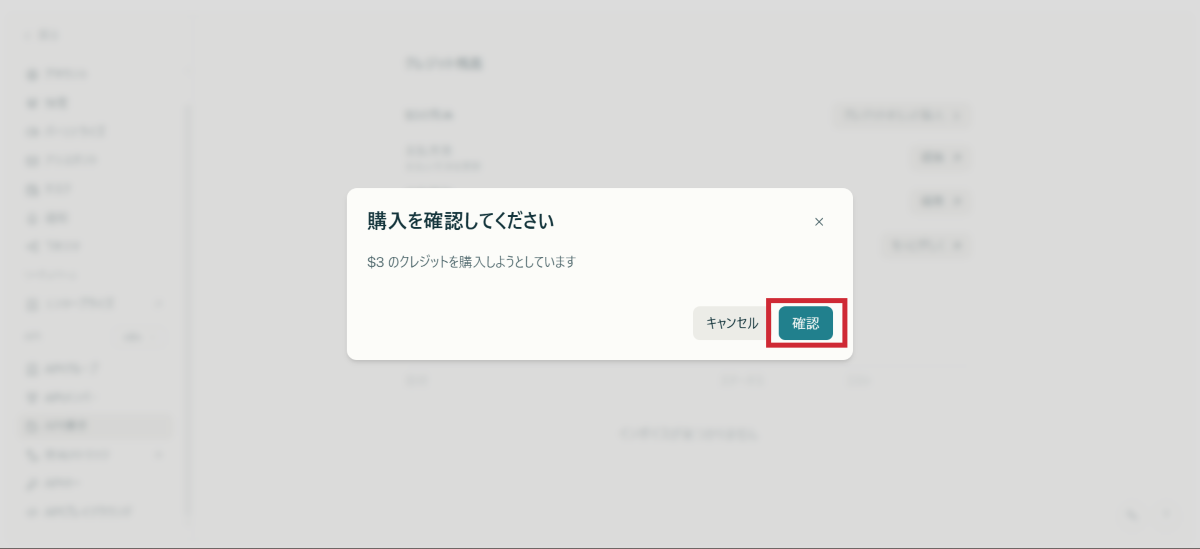Close the purchase confirmation dialog with X

[819, 222]
